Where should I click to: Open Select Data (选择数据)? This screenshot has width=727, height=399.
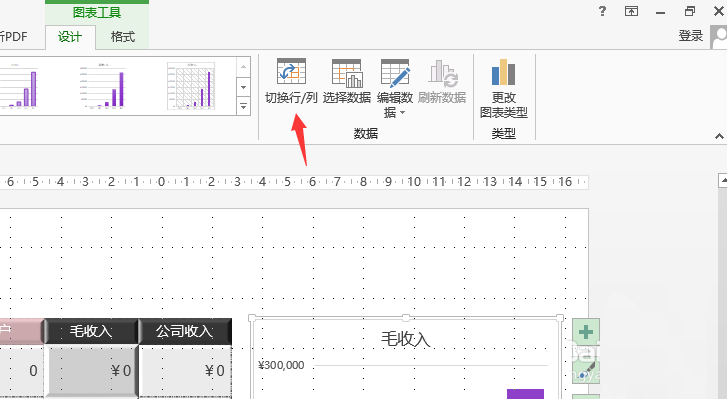coord(347,81)
